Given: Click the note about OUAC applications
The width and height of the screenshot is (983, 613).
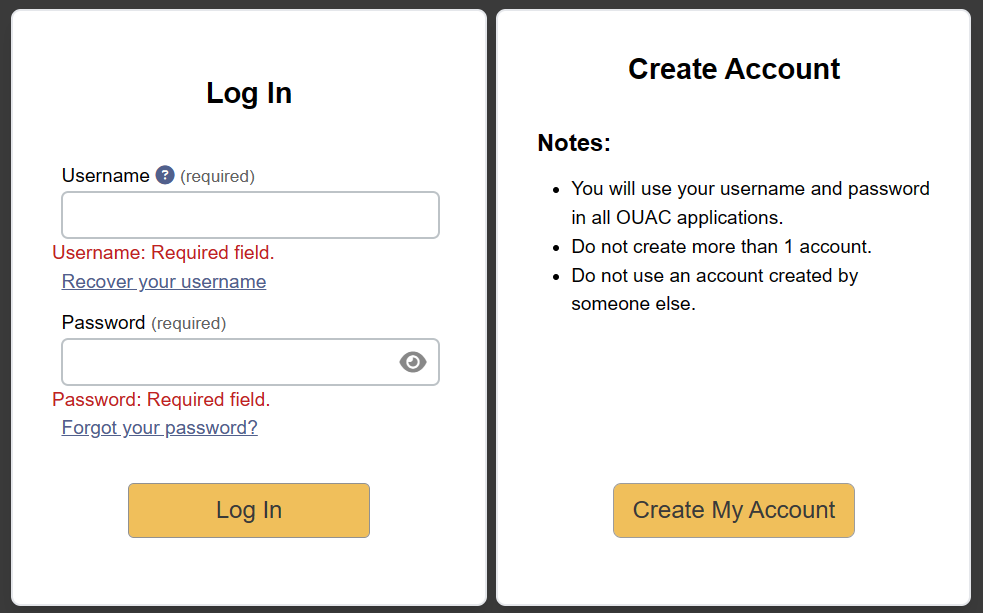Looking at the screenshot, I should (750, 203).
